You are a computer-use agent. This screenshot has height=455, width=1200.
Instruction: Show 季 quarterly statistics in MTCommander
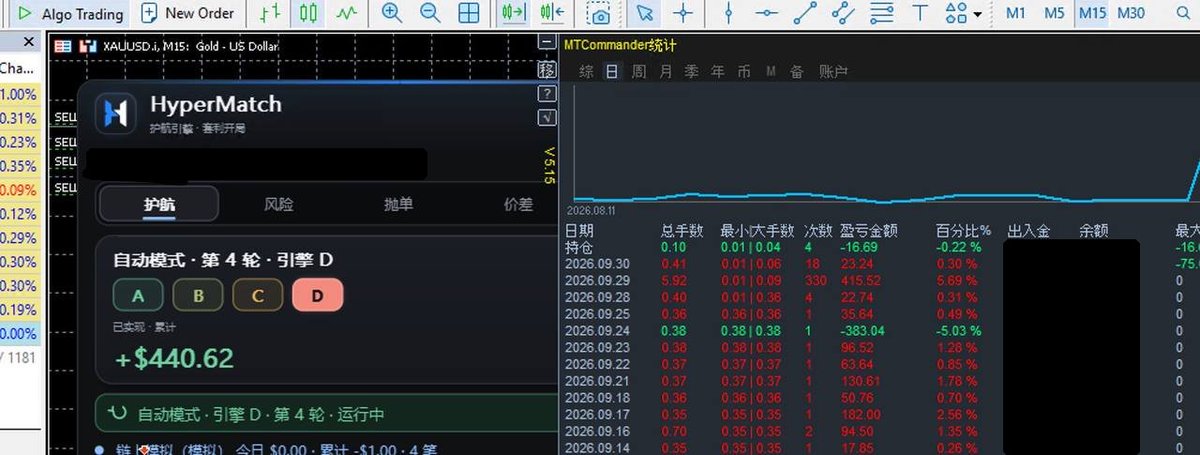[692, 72]
